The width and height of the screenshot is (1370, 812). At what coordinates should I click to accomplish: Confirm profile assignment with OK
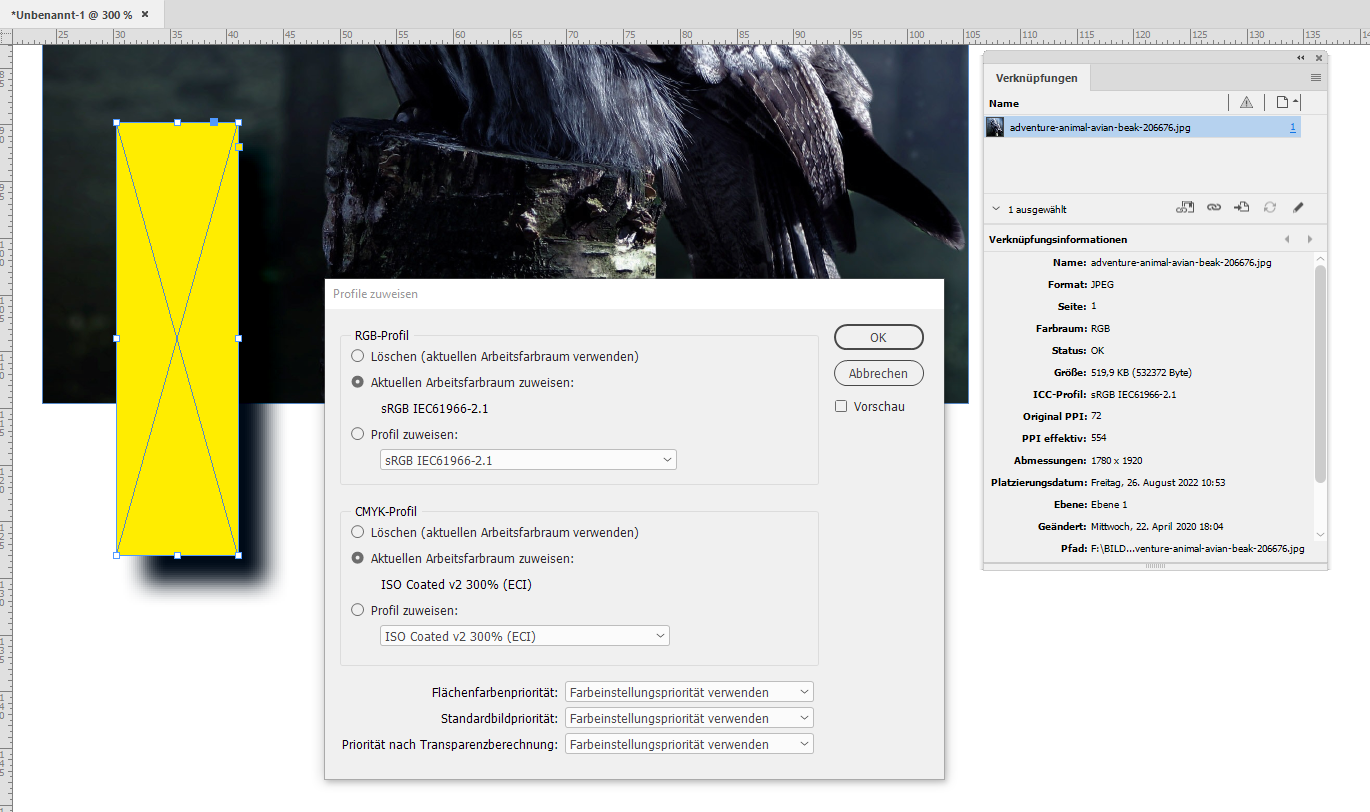click(x=878, y=337)
